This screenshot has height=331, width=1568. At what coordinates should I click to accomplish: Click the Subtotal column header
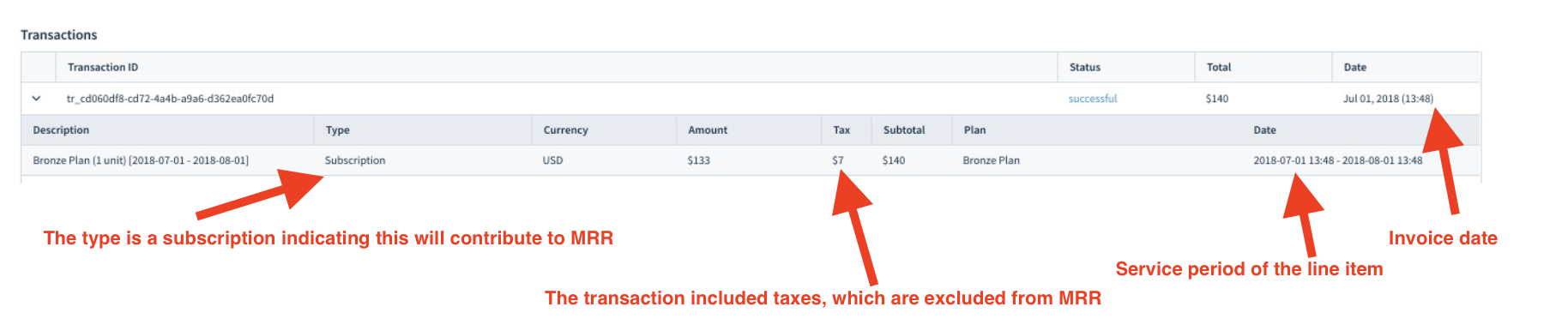[904, 130]
